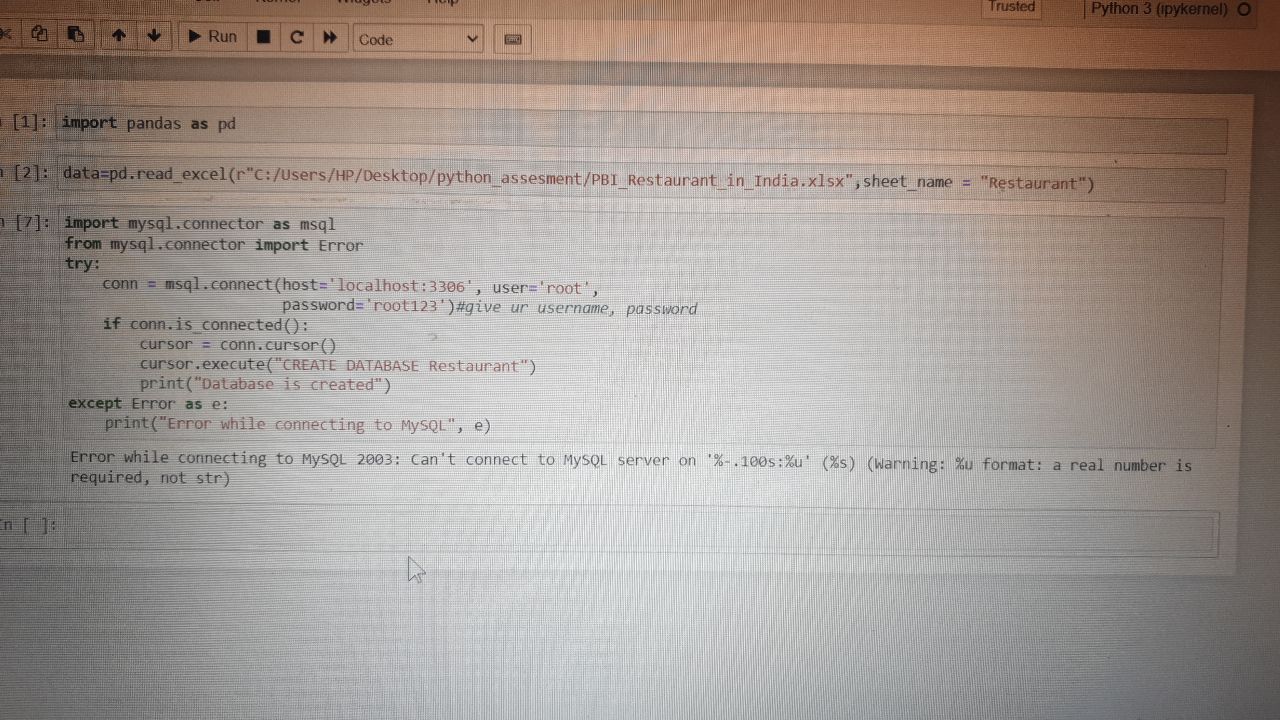The height and width of the screenshot is (720, 1280).
Task: Click the Trusted notebook indicator
Action: [x=1011, y=7]
